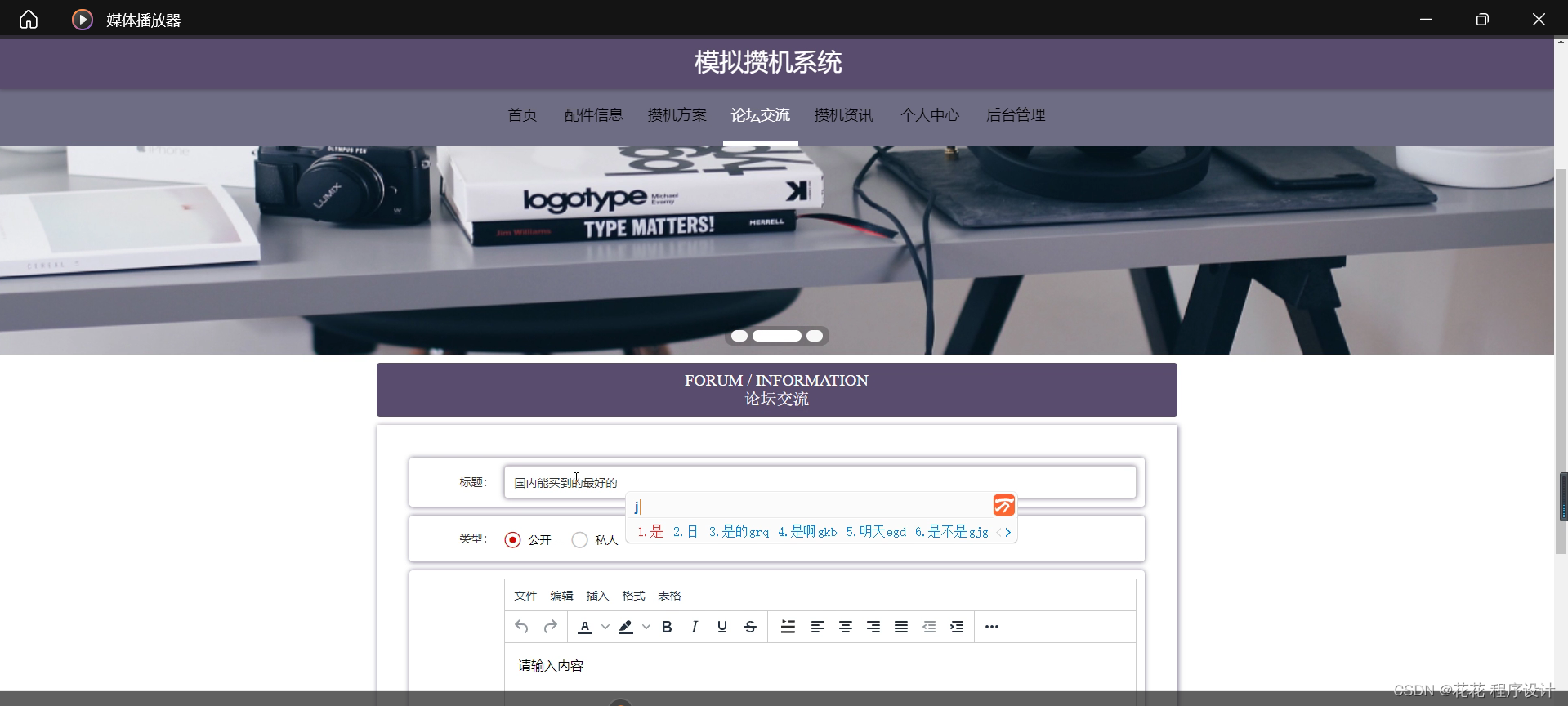Screen dimensions: 1568x706
Task: Open the 个人中心 navigation tab
Action: pyautogui.click(x=930, y=115)
